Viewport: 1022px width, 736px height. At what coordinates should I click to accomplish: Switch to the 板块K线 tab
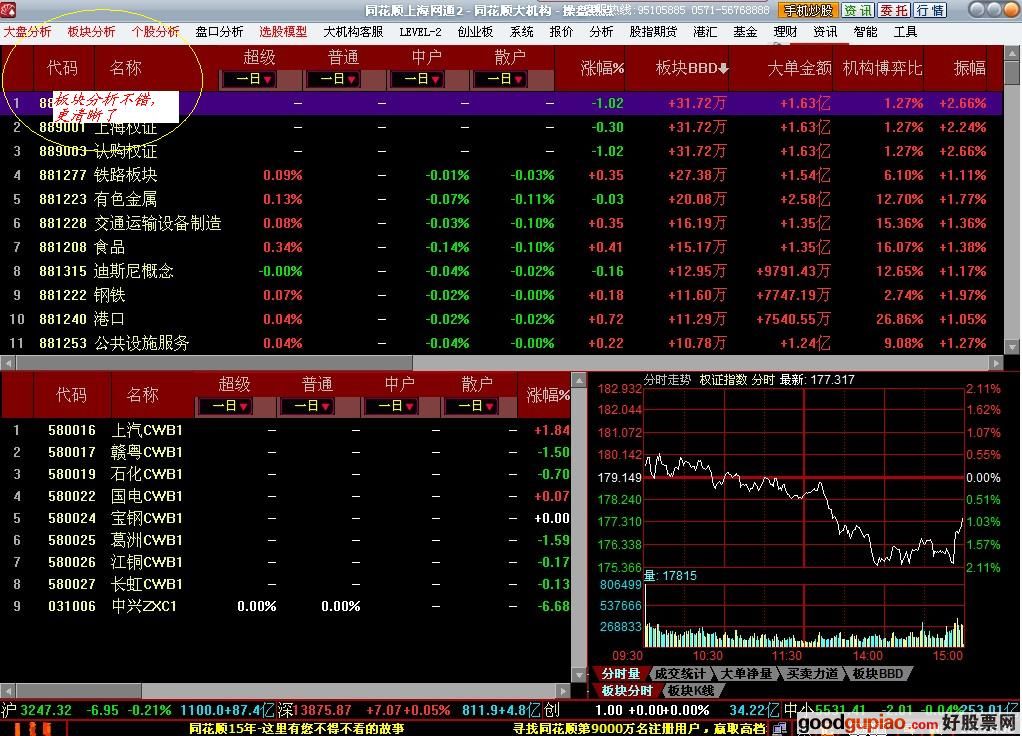click(691, 690)
